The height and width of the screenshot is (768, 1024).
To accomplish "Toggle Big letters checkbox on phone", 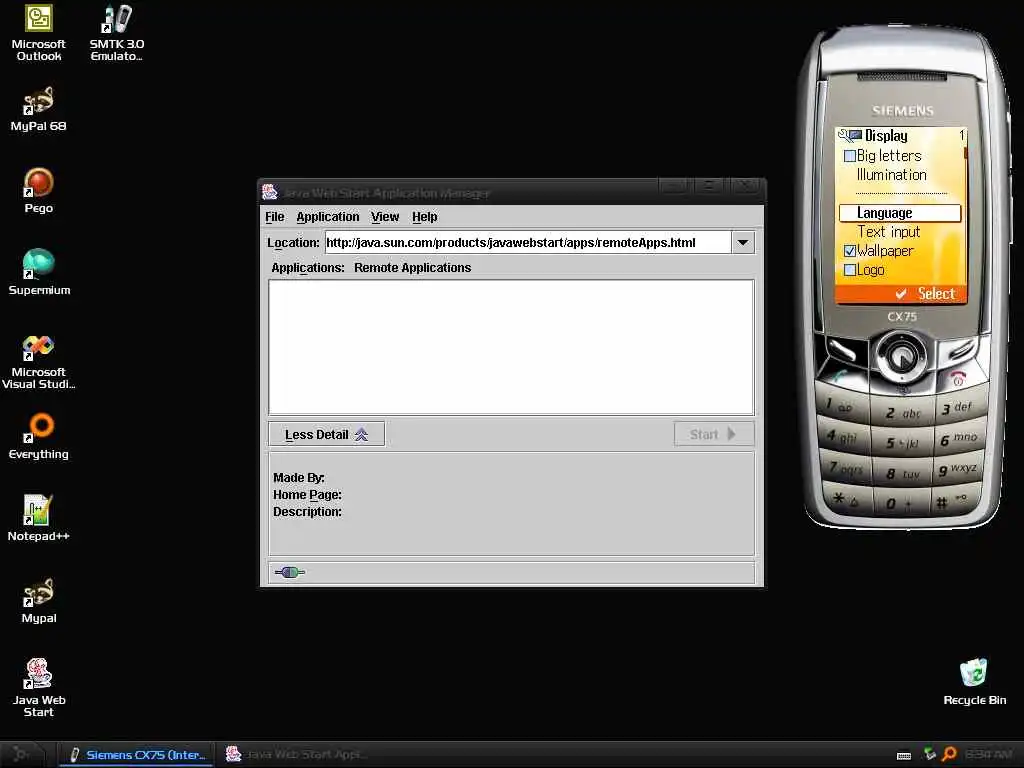I will point(850,156).
